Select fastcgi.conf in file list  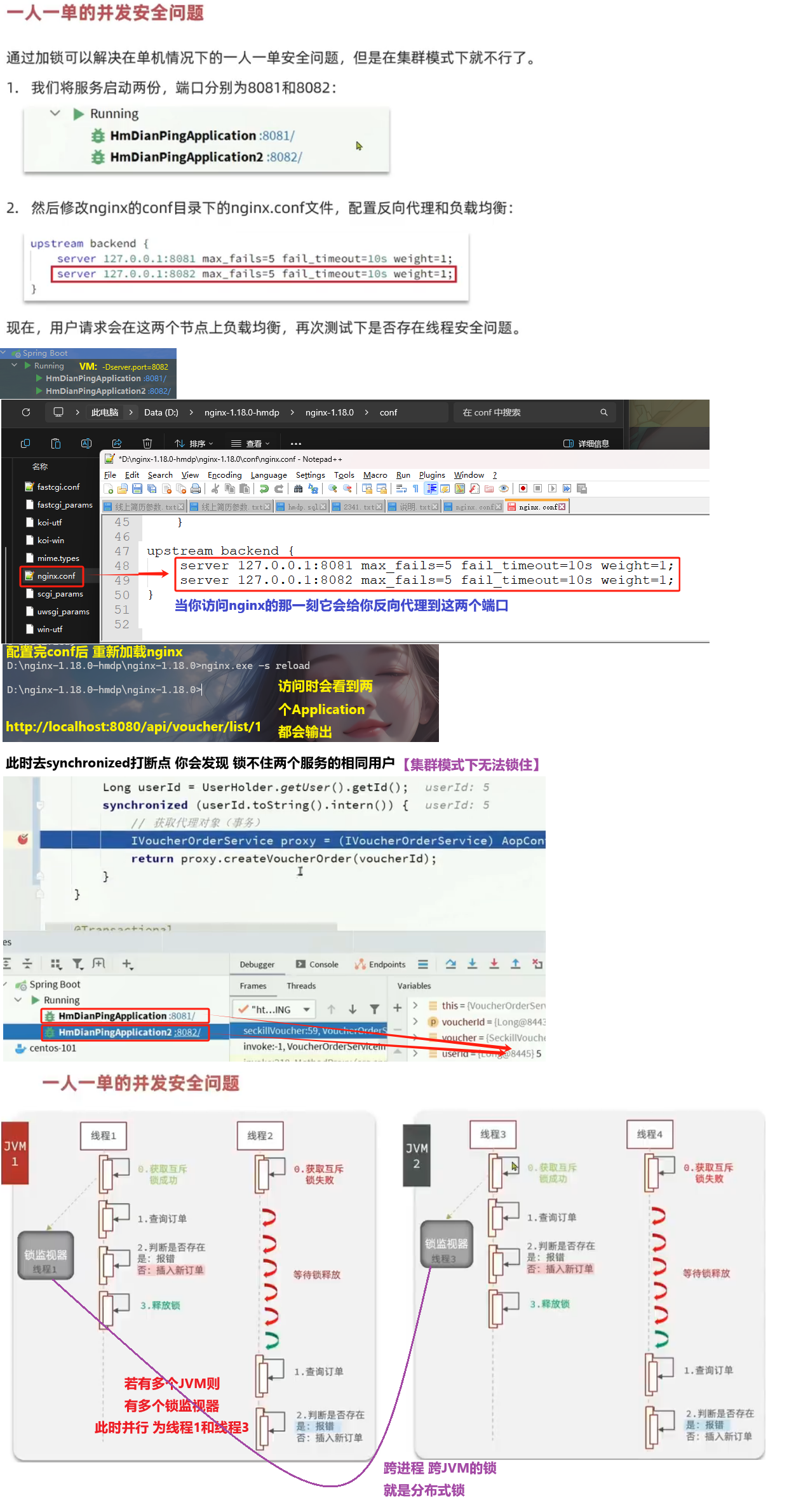(52, 487)
